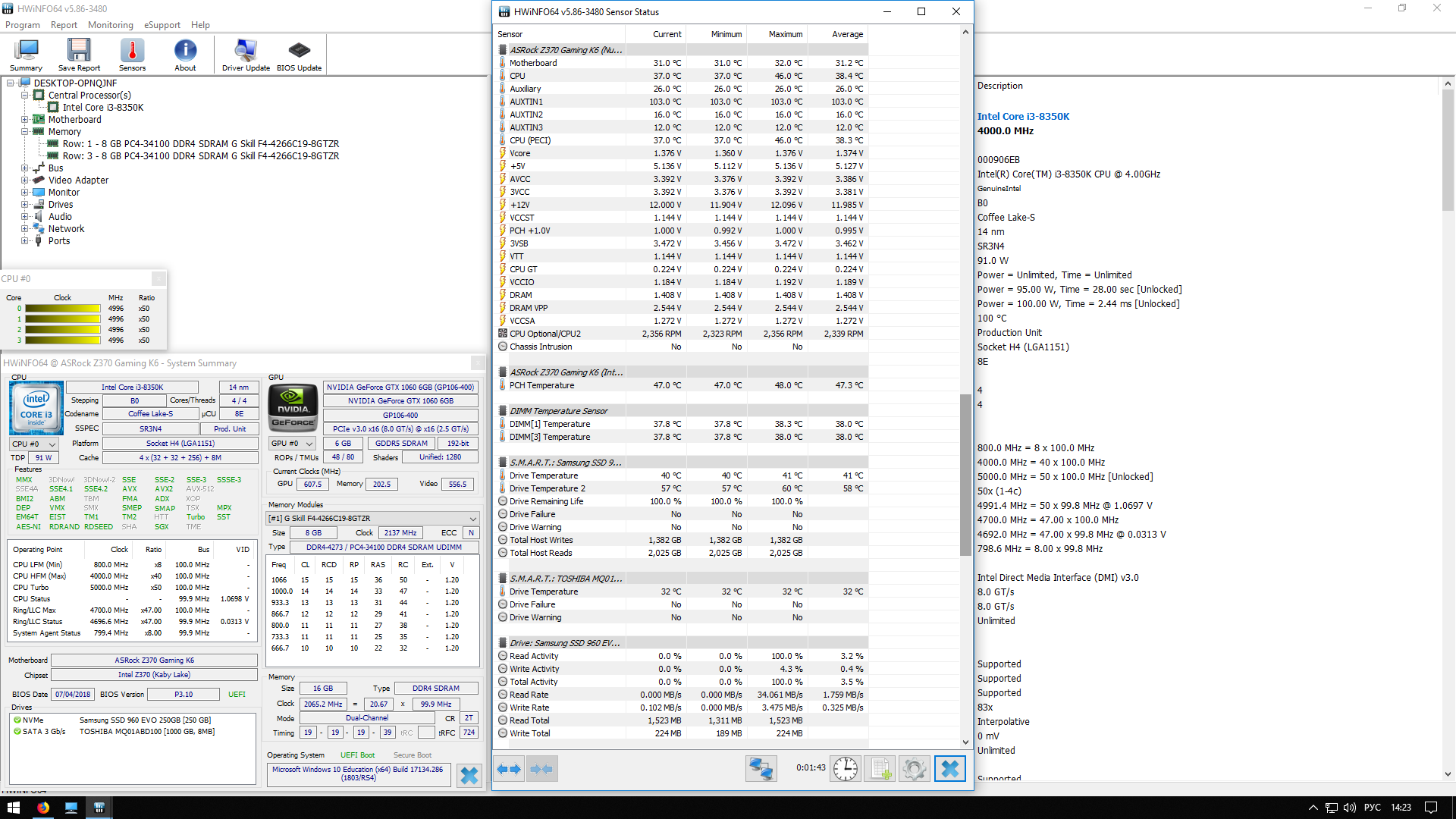Expand the Video Adapter tree node

click(25, 180)
